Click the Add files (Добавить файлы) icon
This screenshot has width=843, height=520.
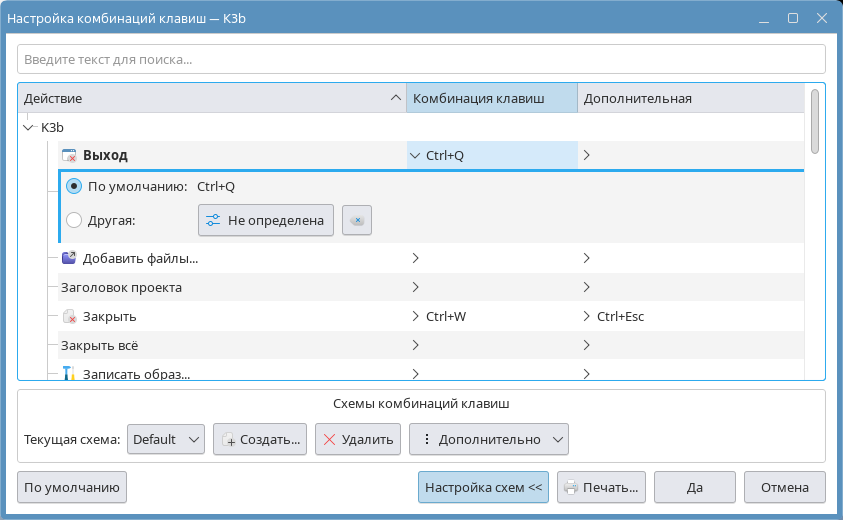[69, 258]
